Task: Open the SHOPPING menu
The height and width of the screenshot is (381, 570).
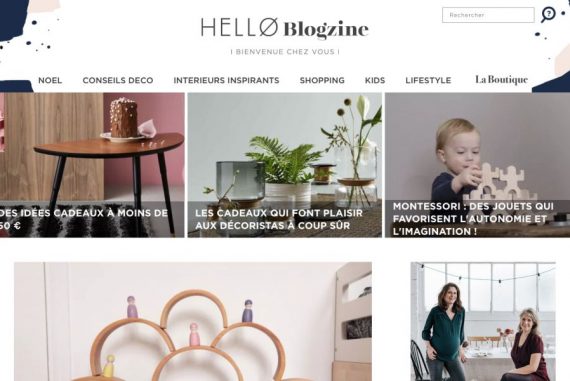Action: click(x=322, y=80)
